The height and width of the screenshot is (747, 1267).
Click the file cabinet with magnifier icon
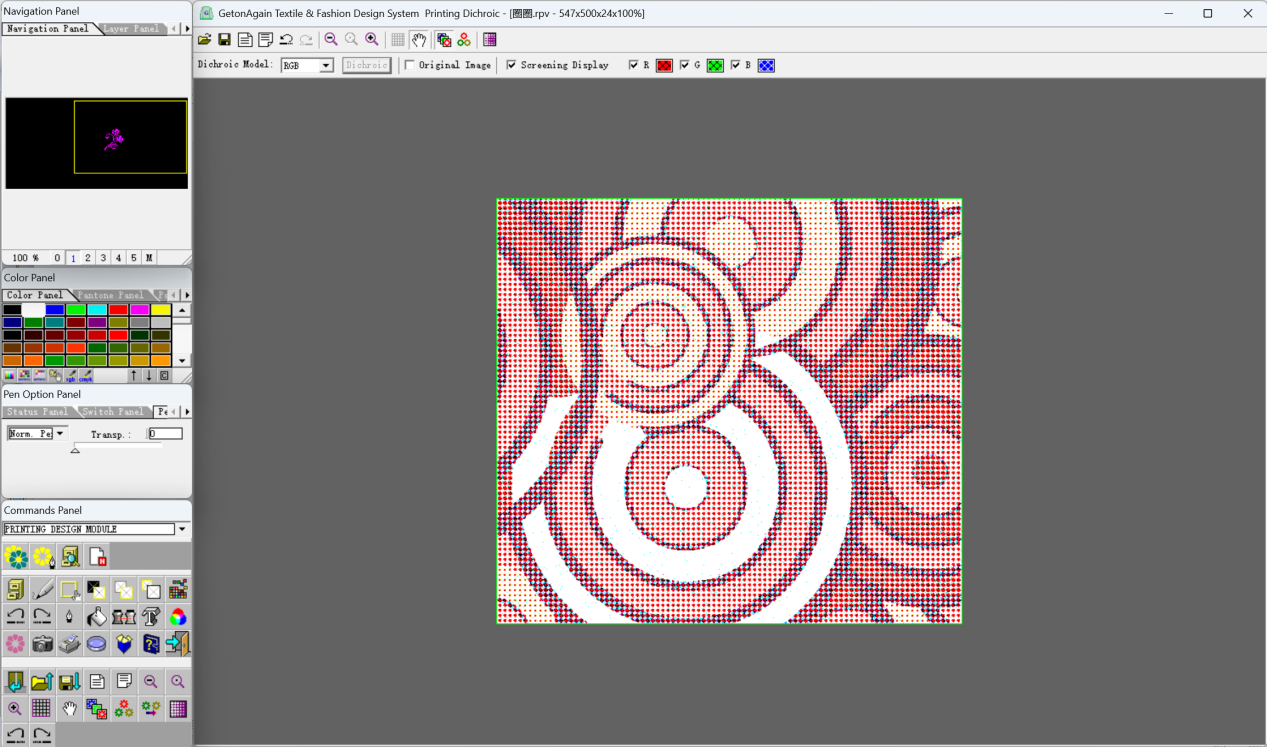point(70,557)
